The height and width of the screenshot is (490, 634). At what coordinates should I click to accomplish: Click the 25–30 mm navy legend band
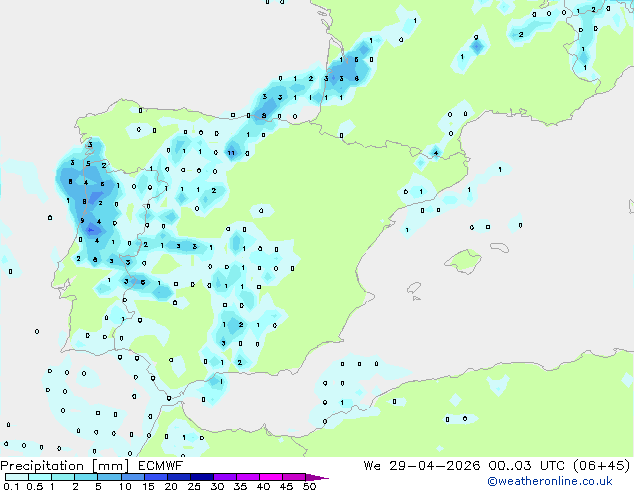pos(201,477)
